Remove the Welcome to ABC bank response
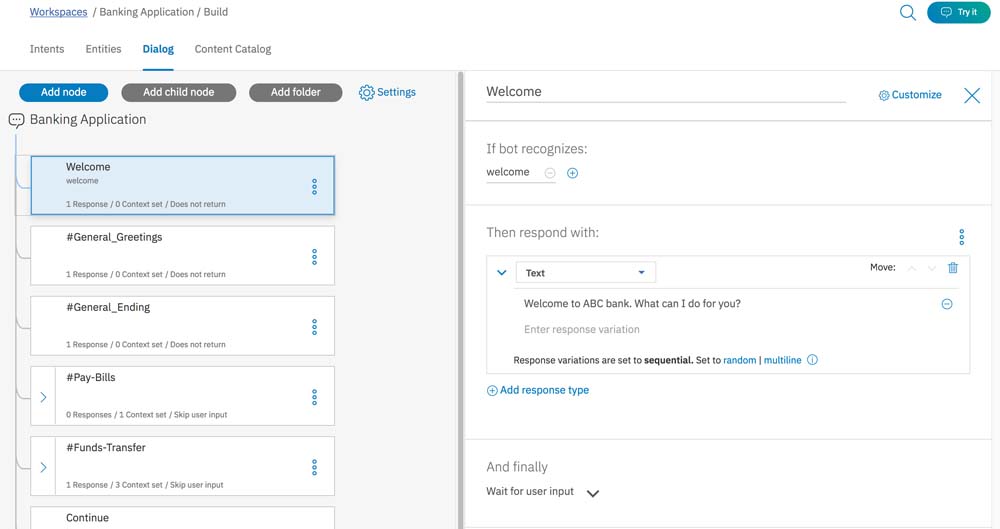The width and height of the screenshot is (1000, 529). pyautogui.click(x=947, y=304)
